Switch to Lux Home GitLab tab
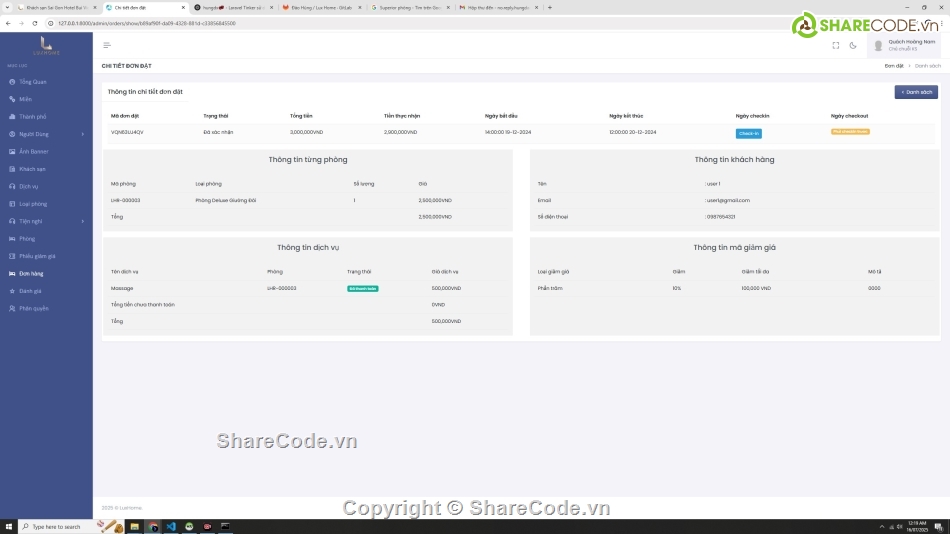The image size is (950, 534). 321,8
